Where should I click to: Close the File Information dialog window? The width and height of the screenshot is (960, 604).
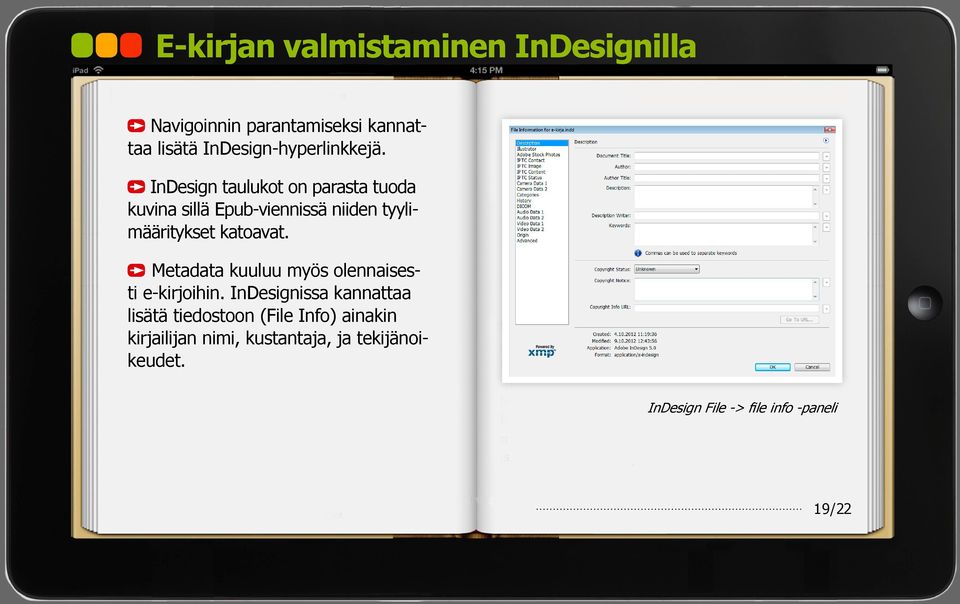pos(830,130)
